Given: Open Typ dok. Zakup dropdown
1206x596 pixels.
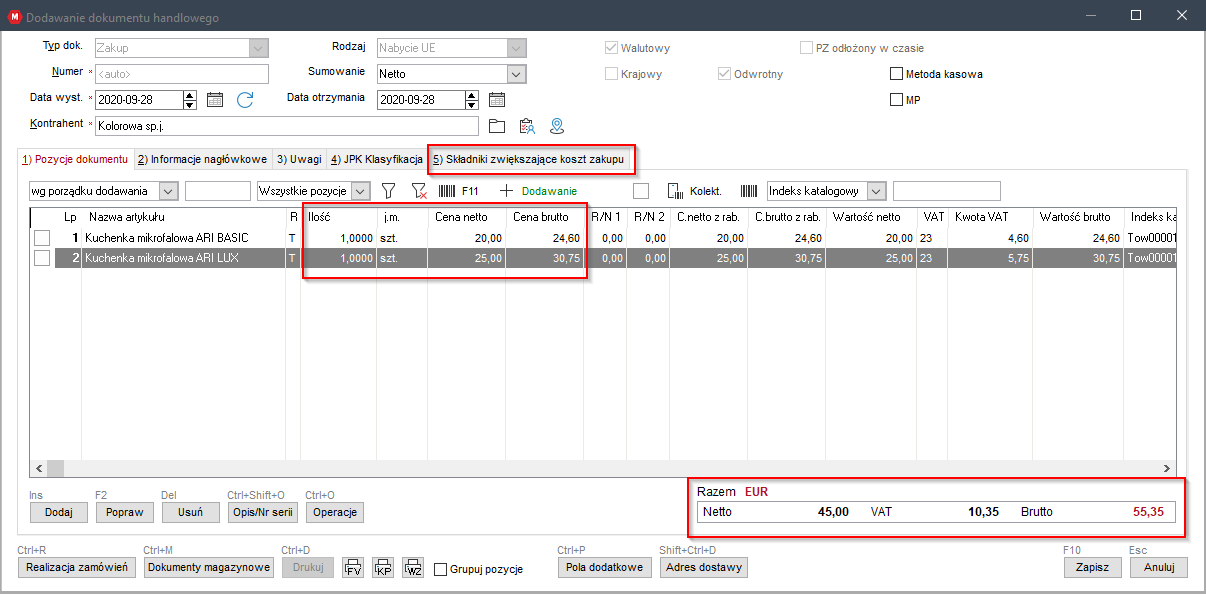Looking at the screenshot, I should coord(259,48).
